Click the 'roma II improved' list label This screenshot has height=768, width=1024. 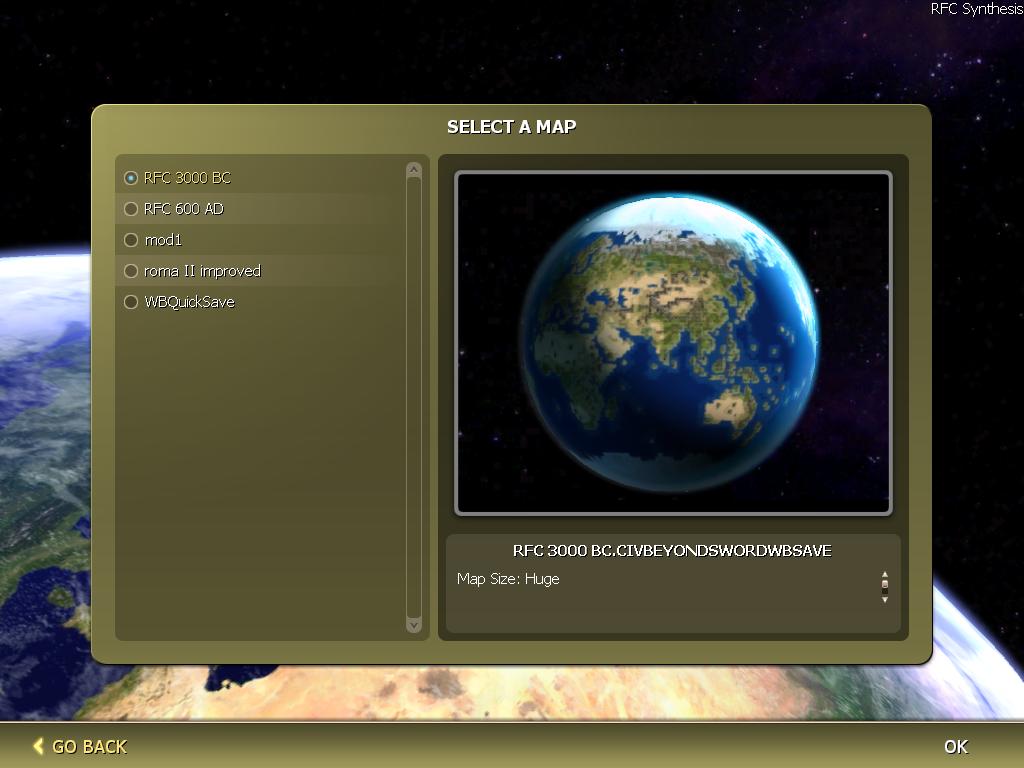[202, 271]
